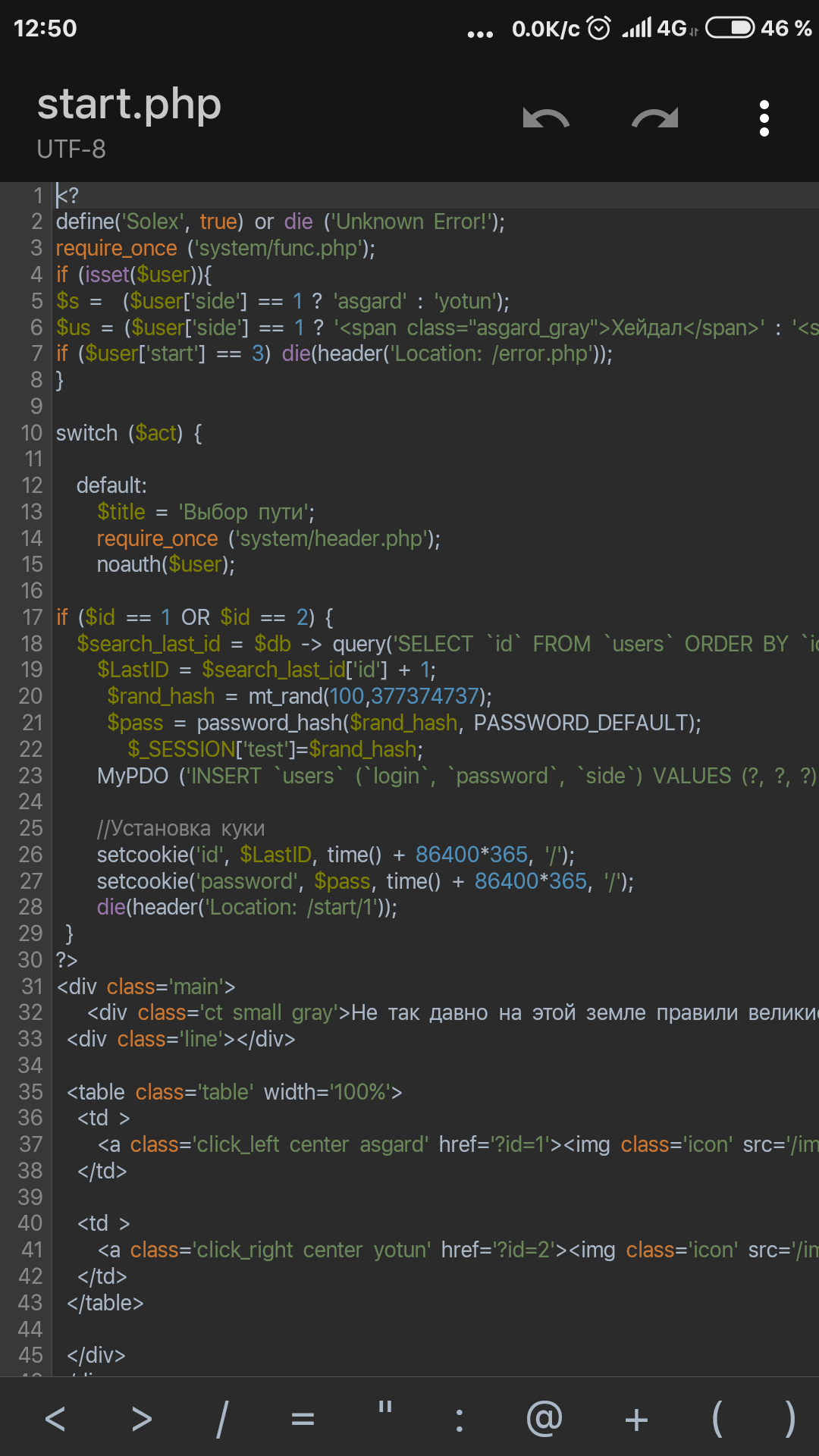Tap the alarm clock status icon

(599, 28)
